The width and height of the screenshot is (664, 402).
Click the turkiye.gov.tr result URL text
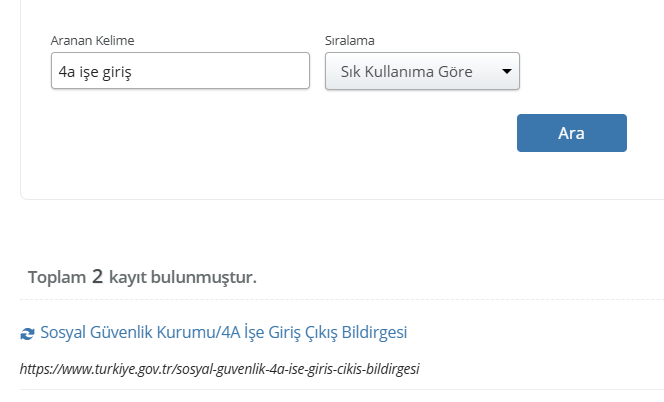tap(219, 368)
